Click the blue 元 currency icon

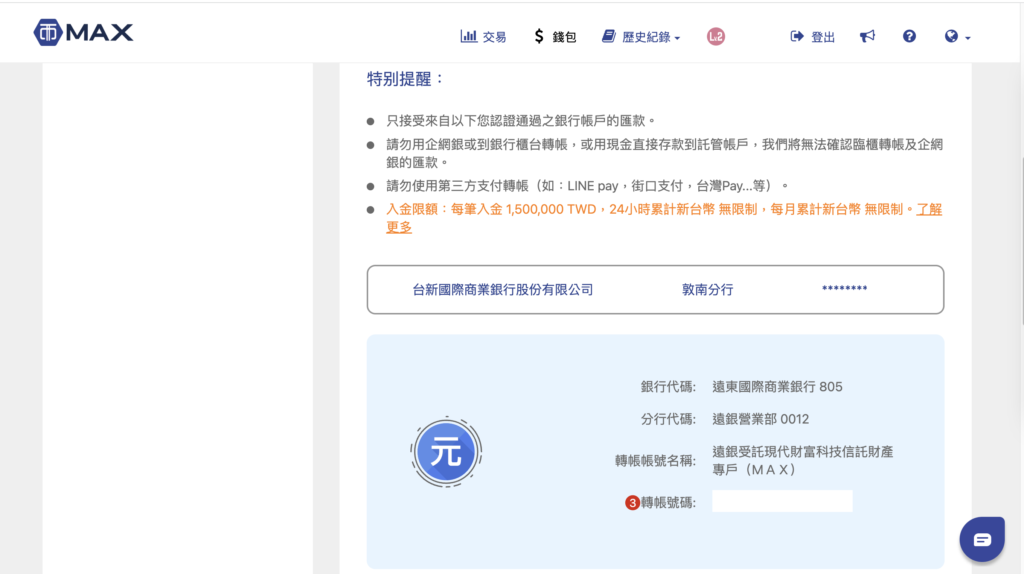point(446,453)
